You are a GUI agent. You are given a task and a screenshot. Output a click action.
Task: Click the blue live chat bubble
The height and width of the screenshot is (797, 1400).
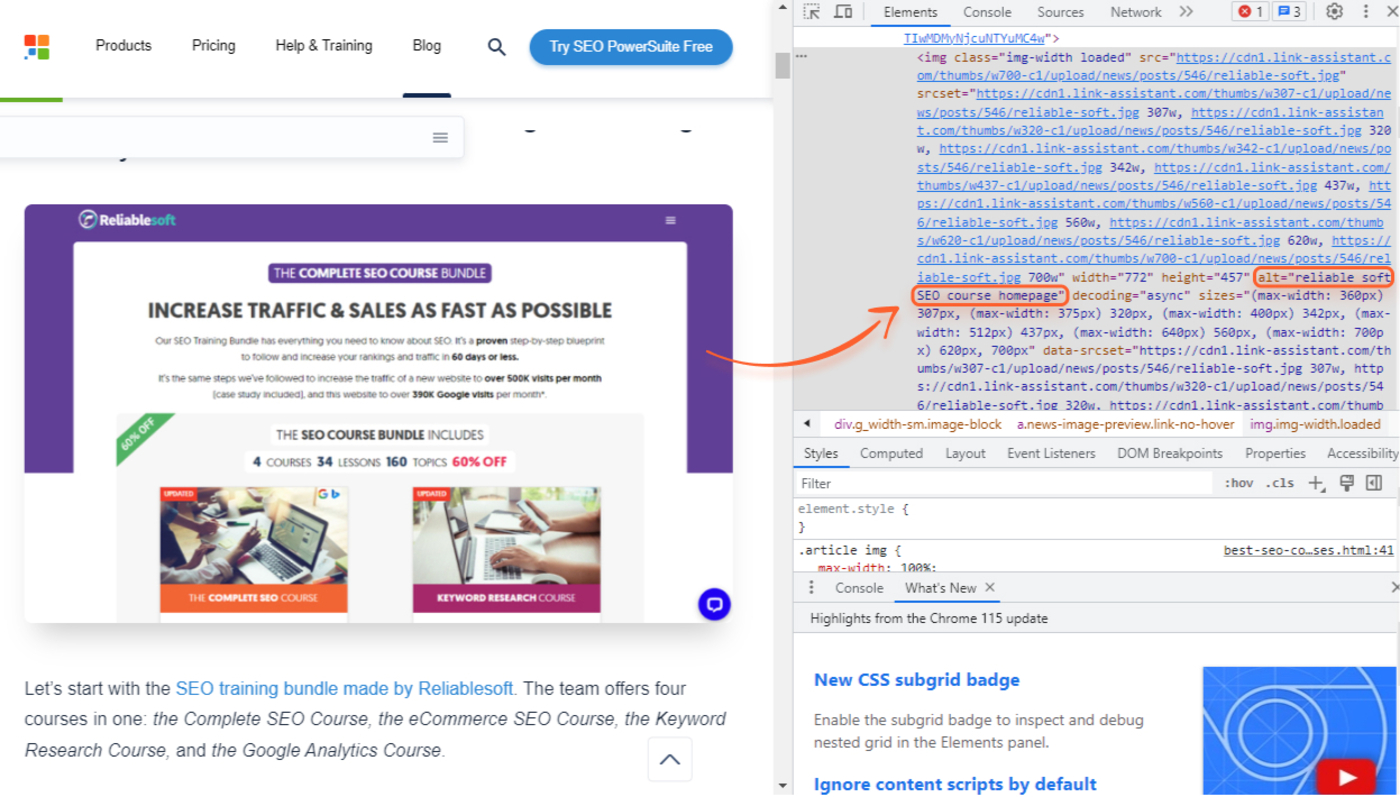pyautogui.click(x=714, y=604)
